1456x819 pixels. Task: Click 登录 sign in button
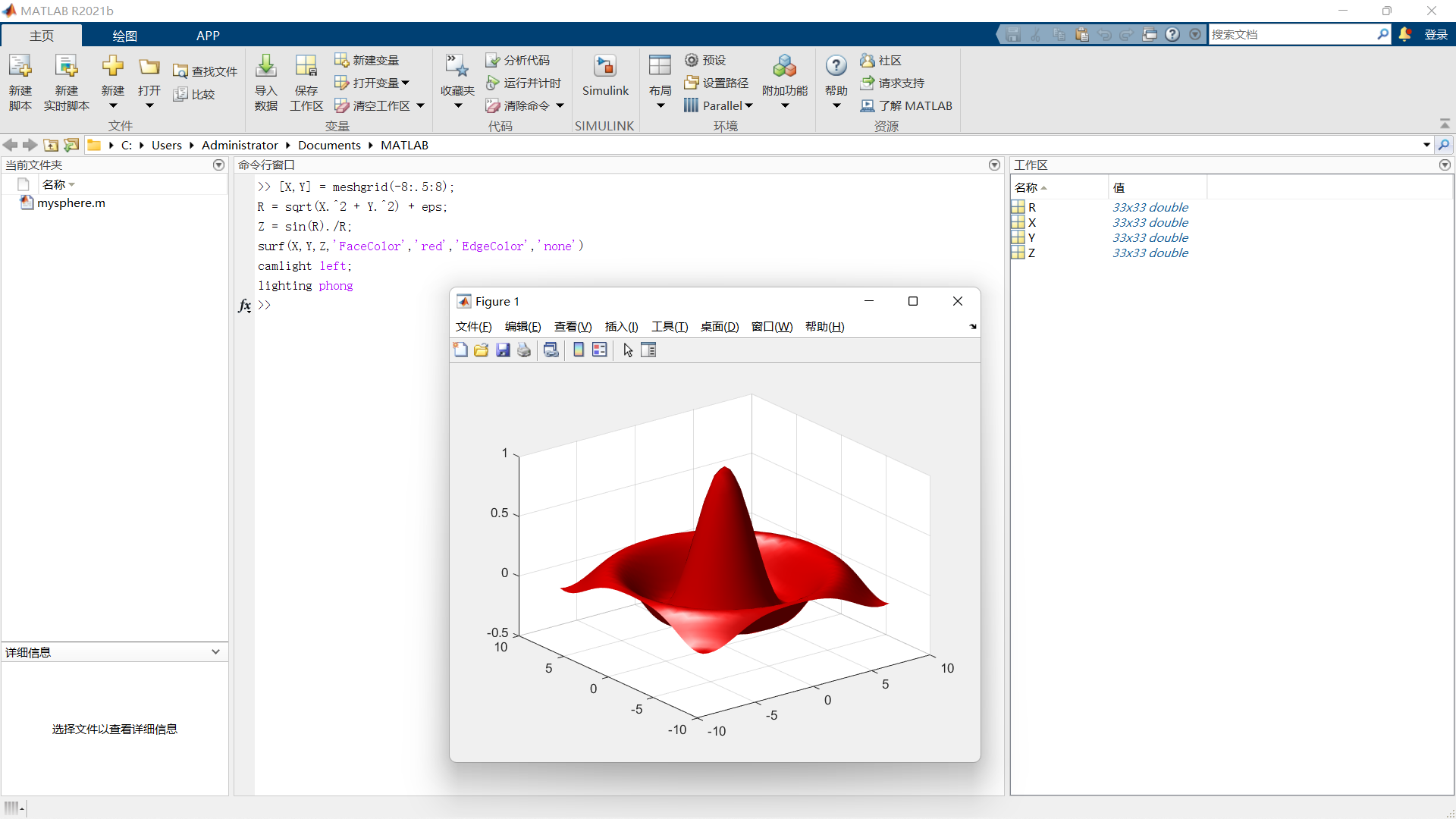(x=1436, y=34)
